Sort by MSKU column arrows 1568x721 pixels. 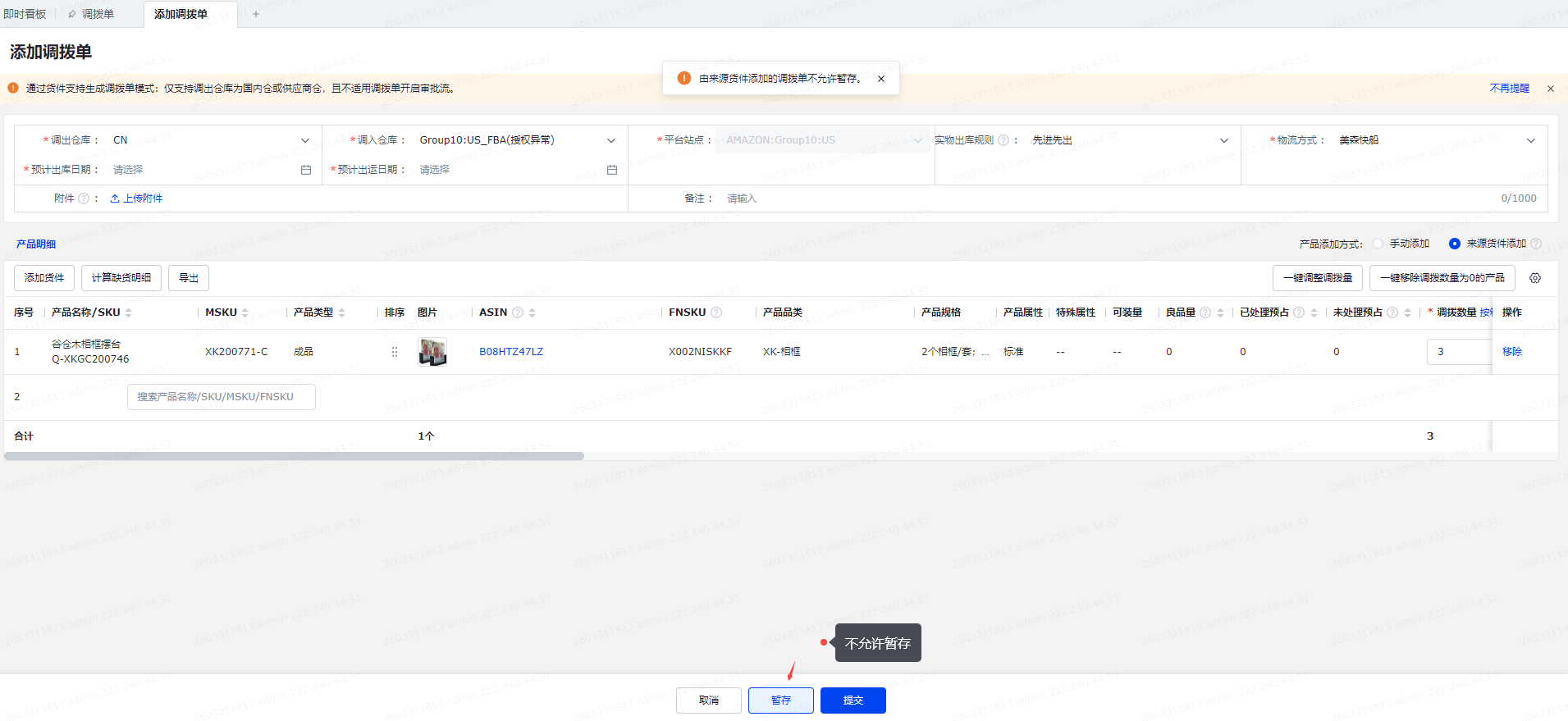click(x=245, y=313)
